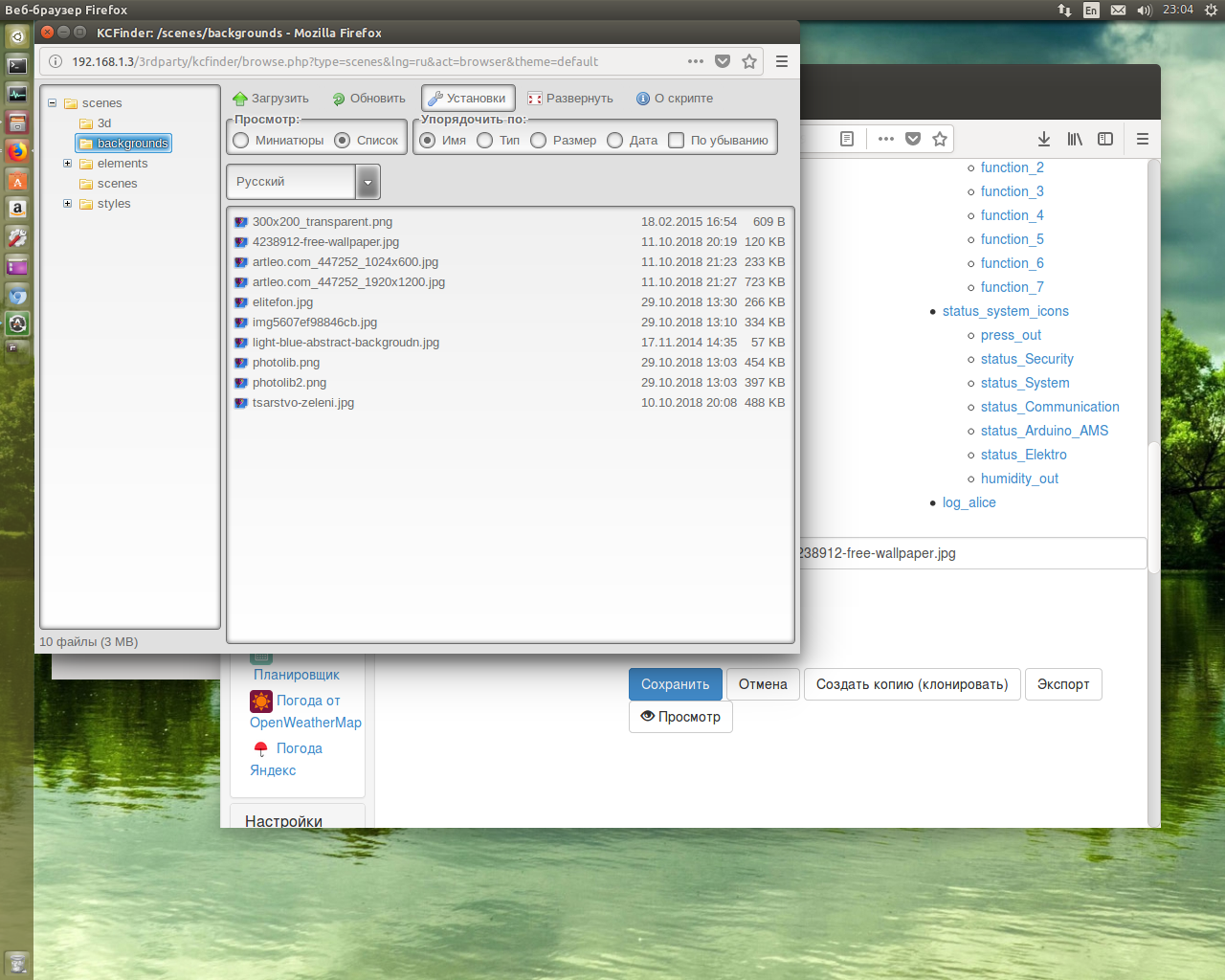The height and width of the screenshot is (980, 1225).
Task: Open О скрипте info icon
Action: pos(643,99)
